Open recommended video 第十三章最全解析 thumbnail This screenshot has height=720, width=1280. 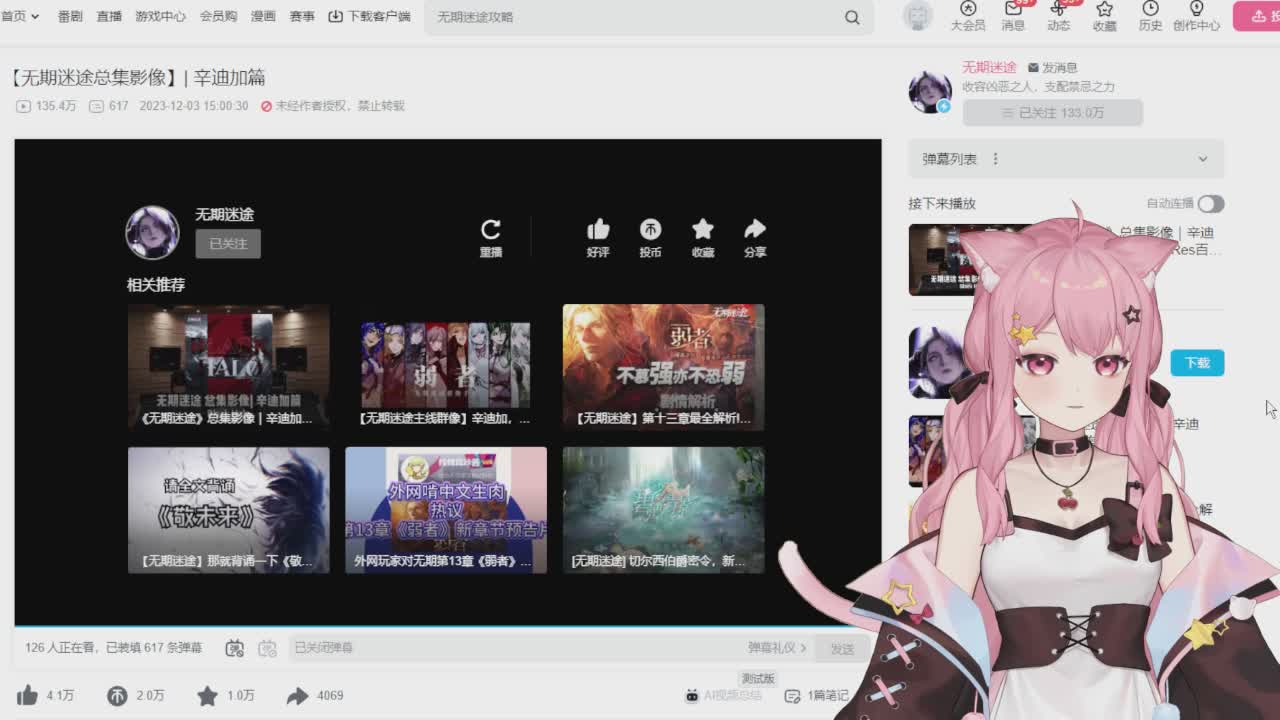click(663, 367)
